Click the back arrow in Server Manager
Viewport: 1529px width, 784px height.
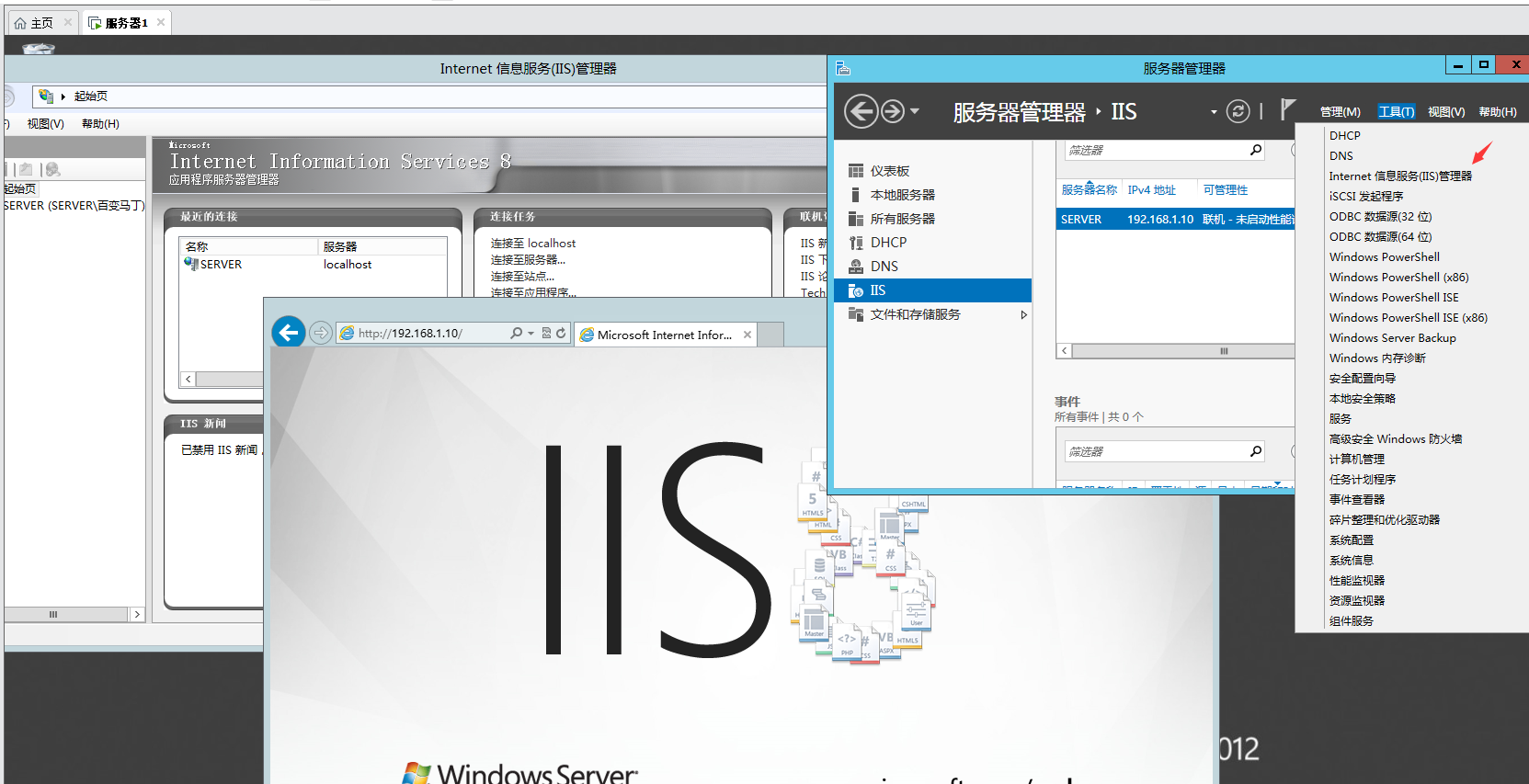(861, 111)
